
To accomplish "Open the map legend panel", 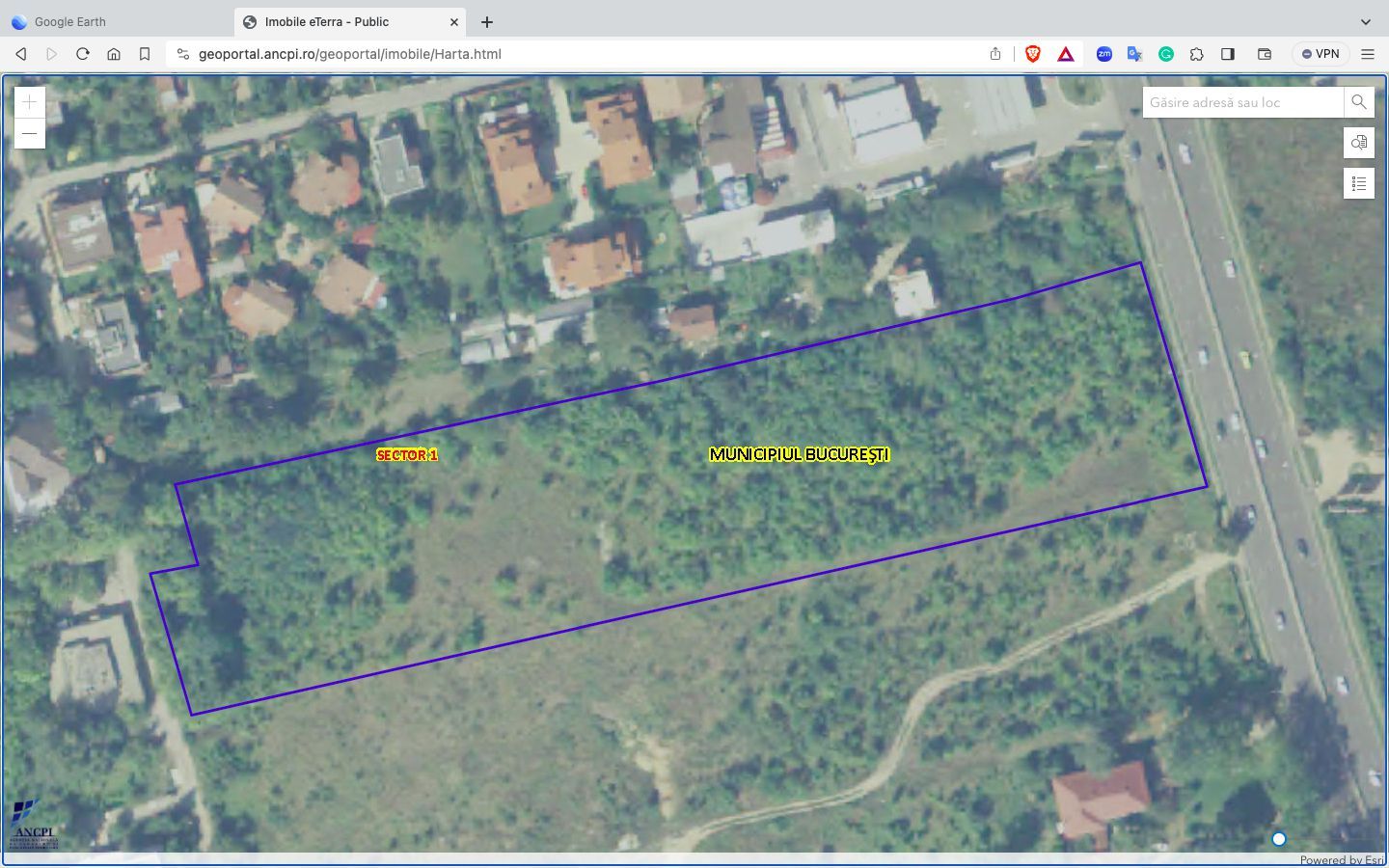I will 1358,182.
